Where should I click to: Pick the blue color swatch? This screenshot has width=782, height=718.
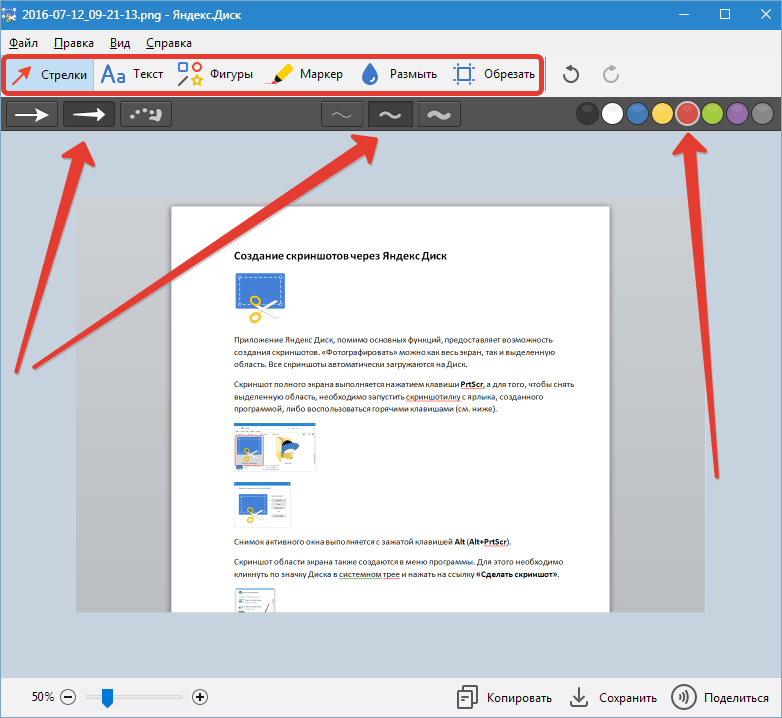pyautogui.click(x=637, y=114)
